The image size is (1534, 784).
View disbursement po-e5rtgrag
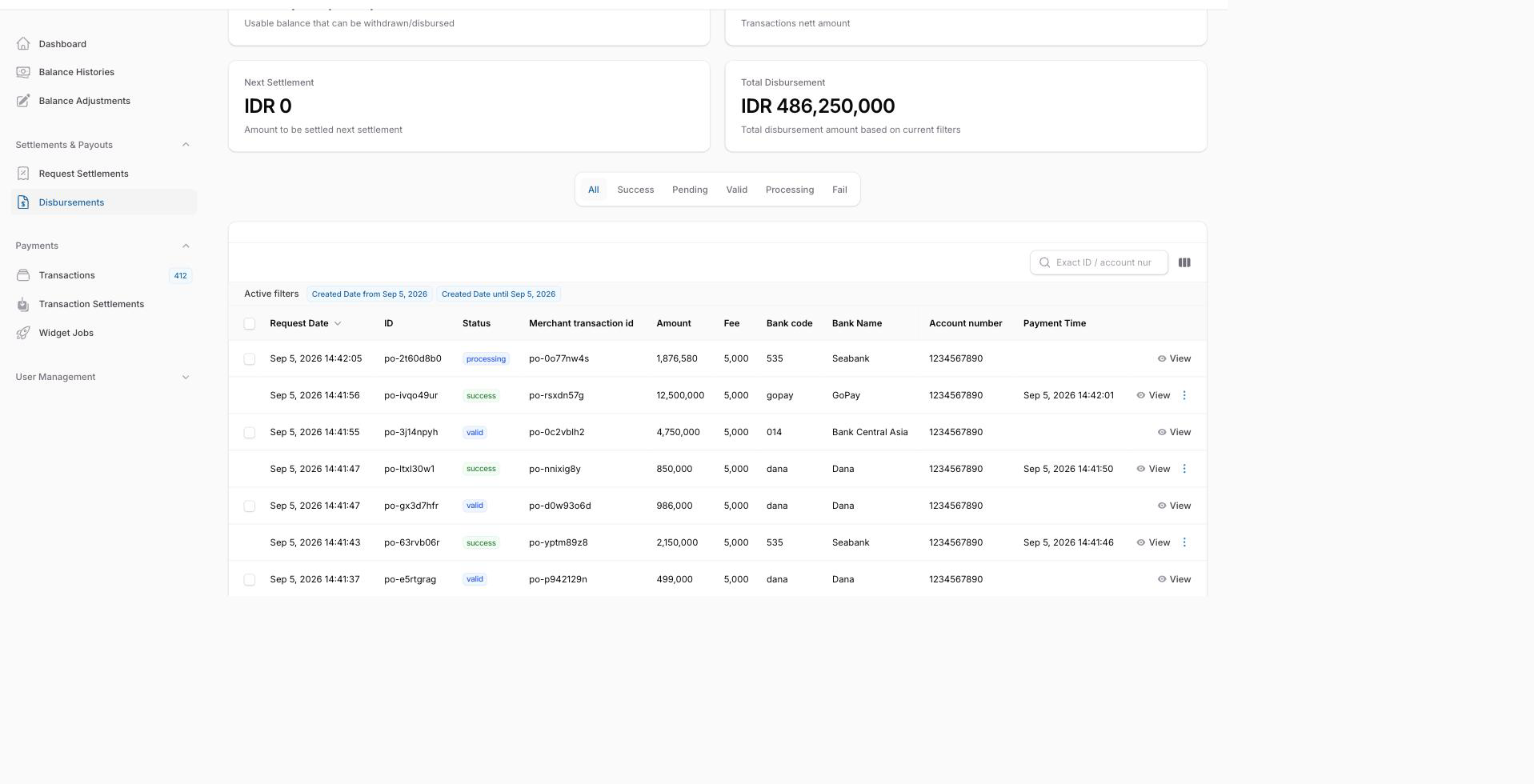[x=1174, y=579]
